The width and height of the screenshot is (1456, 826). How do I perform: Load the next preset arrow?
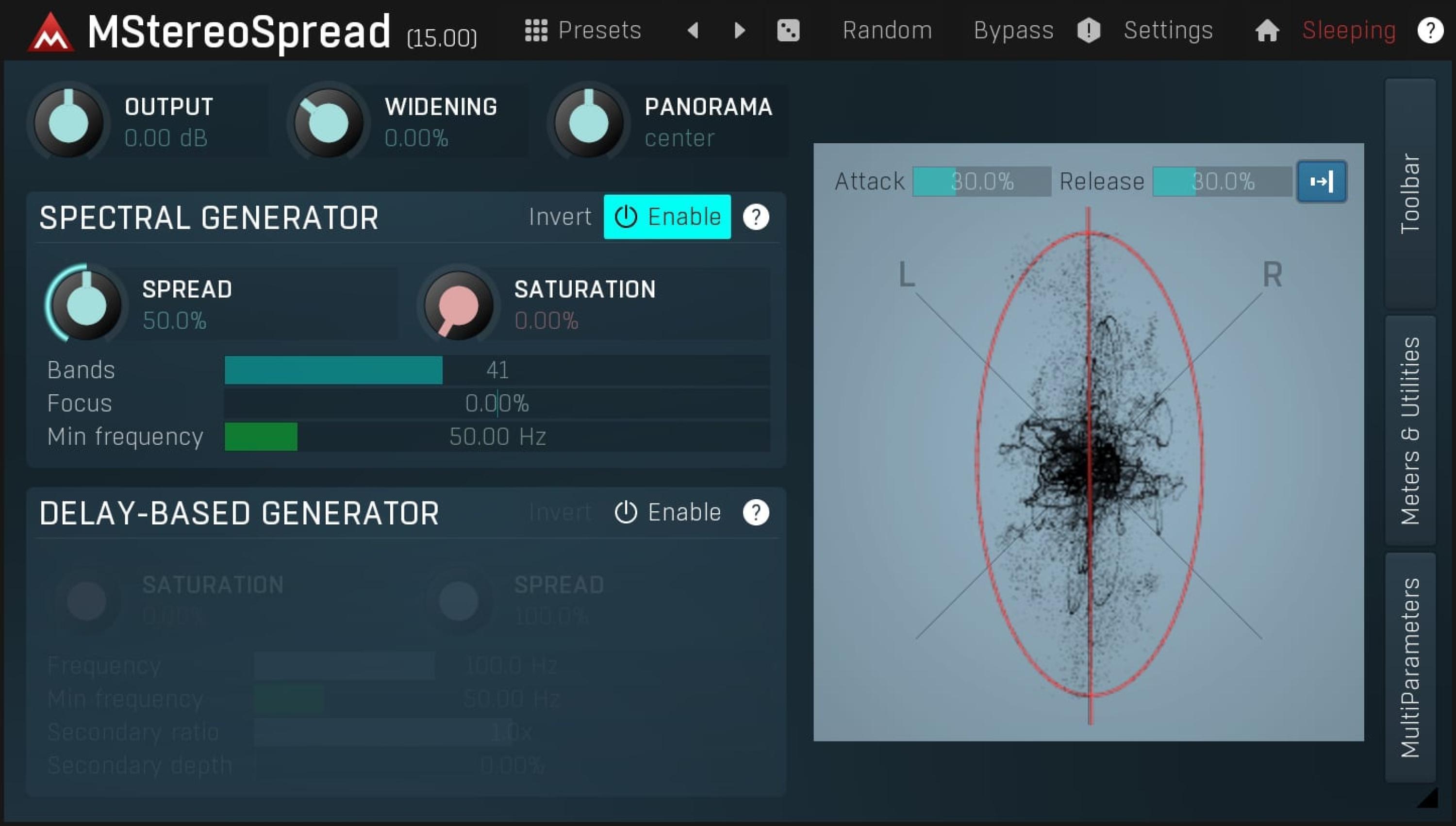click(x=739, y=30)
